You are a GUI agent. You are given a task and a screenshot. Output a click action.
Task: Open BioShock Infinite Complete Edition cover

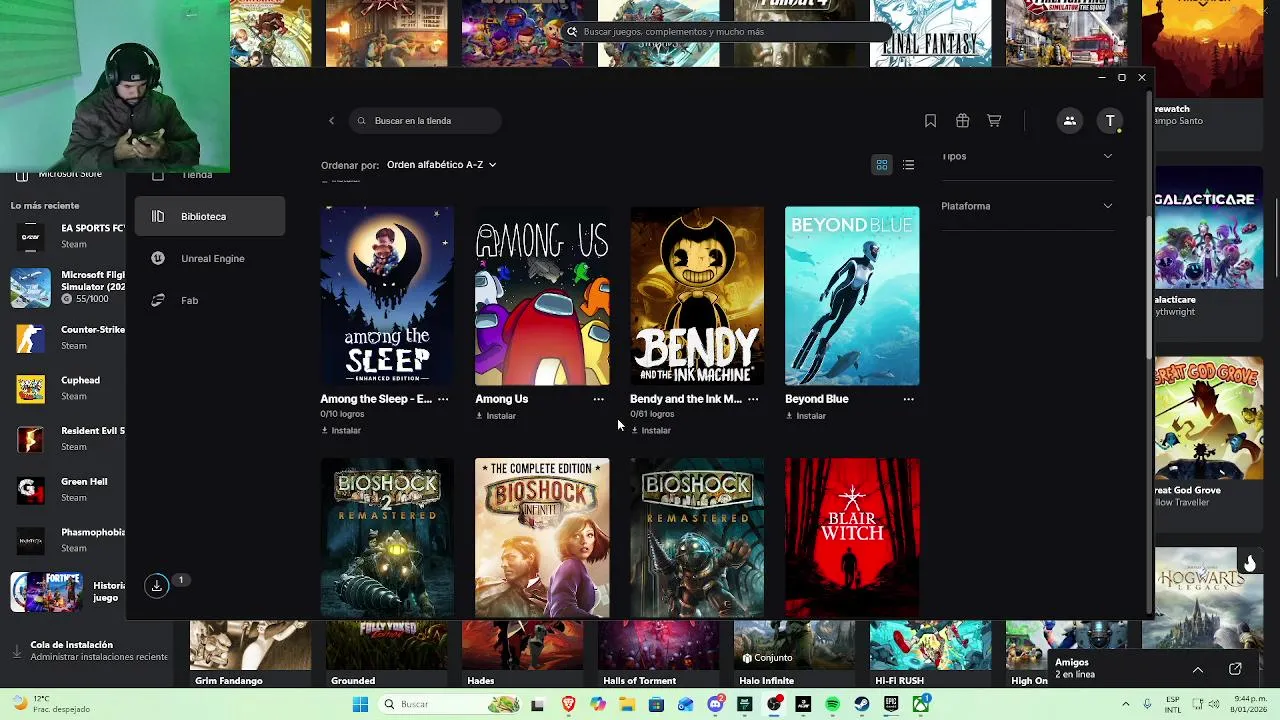coord(542,538)
